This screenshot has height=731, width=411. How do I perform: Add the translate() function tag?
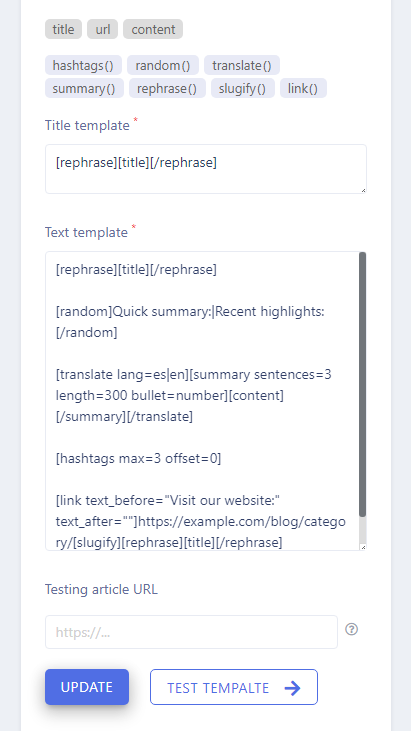pos(242,65)
